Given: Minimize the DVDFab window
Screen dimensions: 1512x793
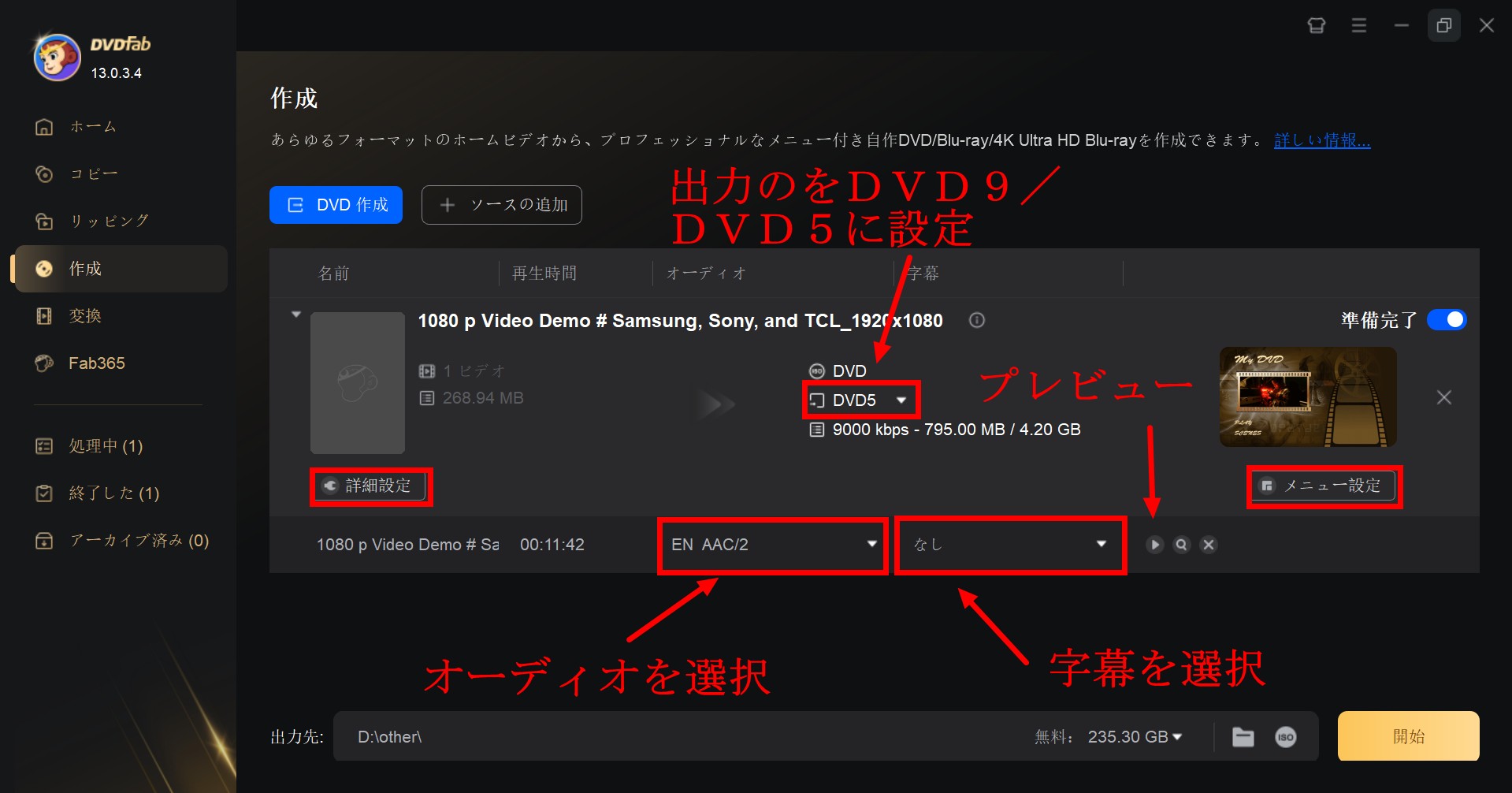Looking at the screenshot, I should 1402,26.
